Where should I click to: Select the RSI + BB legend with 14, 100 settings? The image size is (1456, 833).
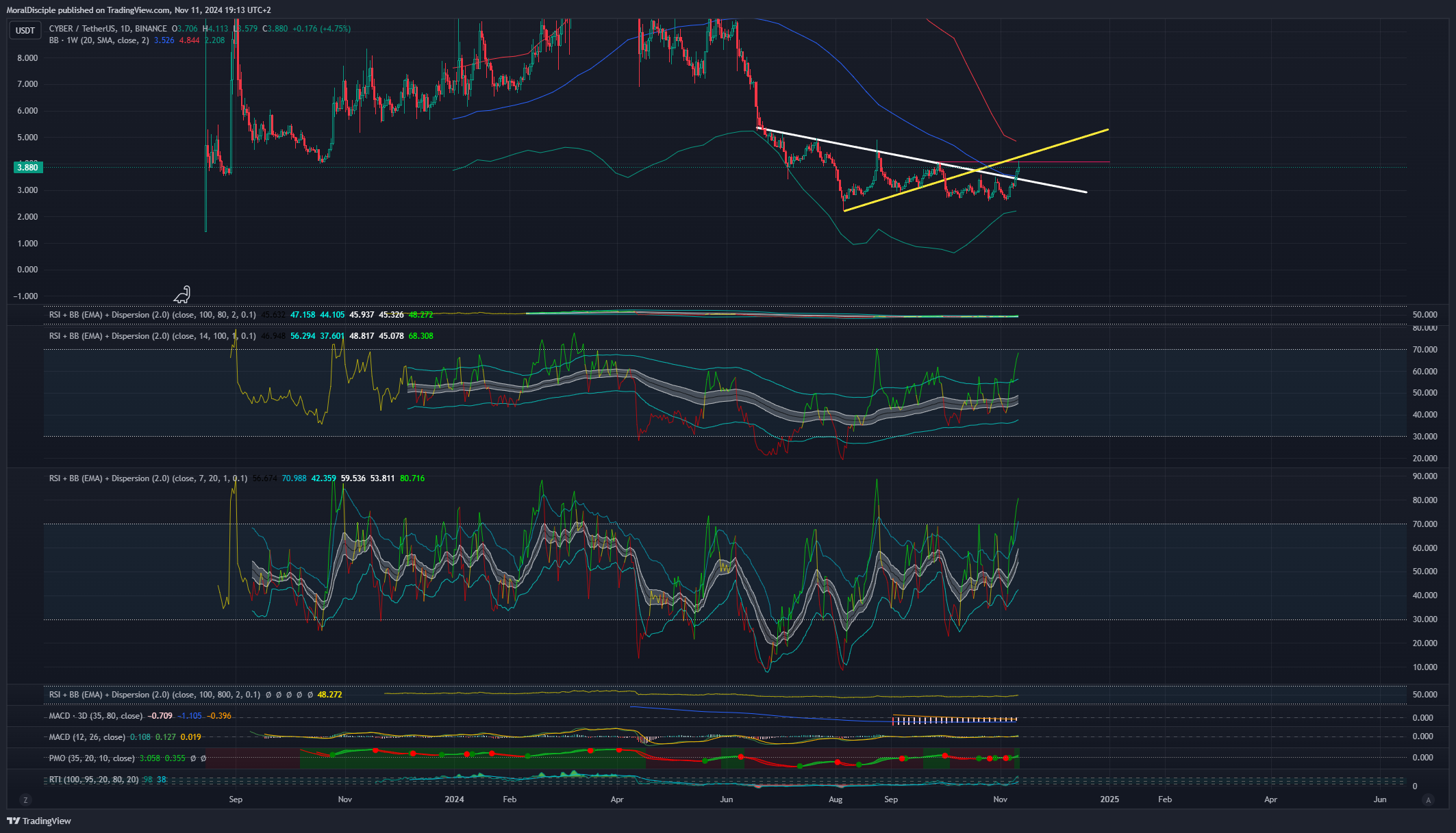(x=153, y=336)
